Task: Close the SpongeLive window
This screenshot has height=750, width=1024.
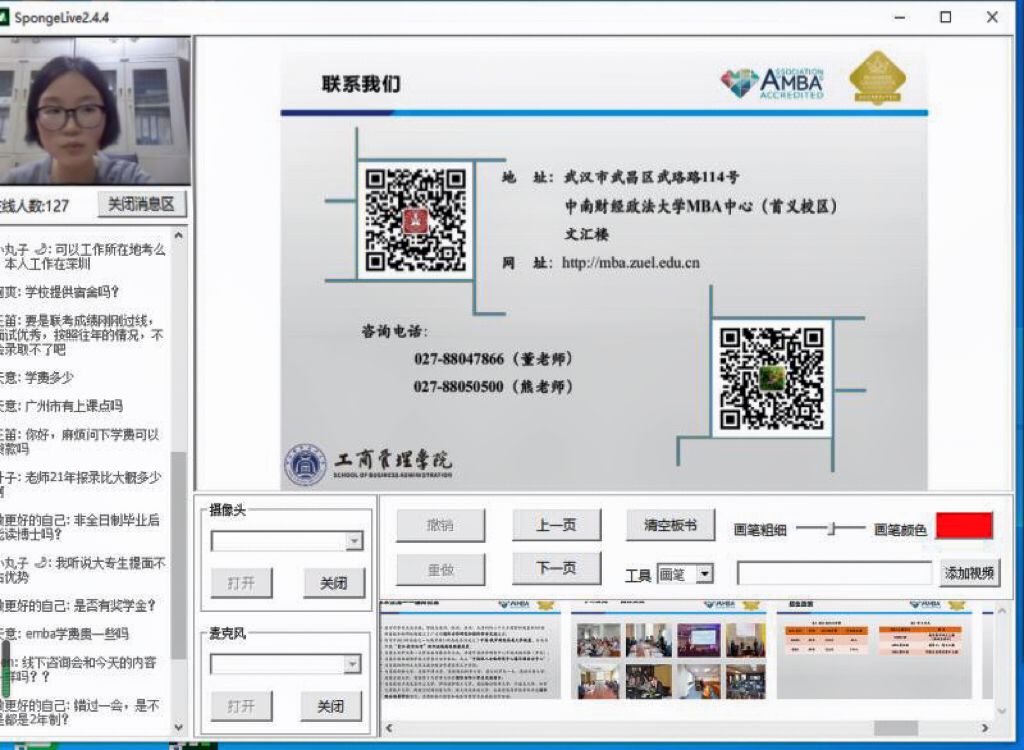Action: coord(992,18)
